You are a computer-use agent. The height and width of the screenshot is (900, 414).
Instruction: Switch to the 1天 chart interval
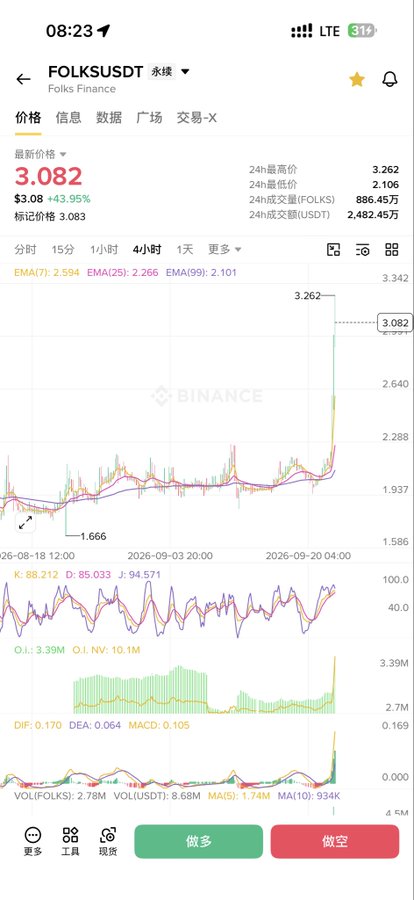point(185,249)
